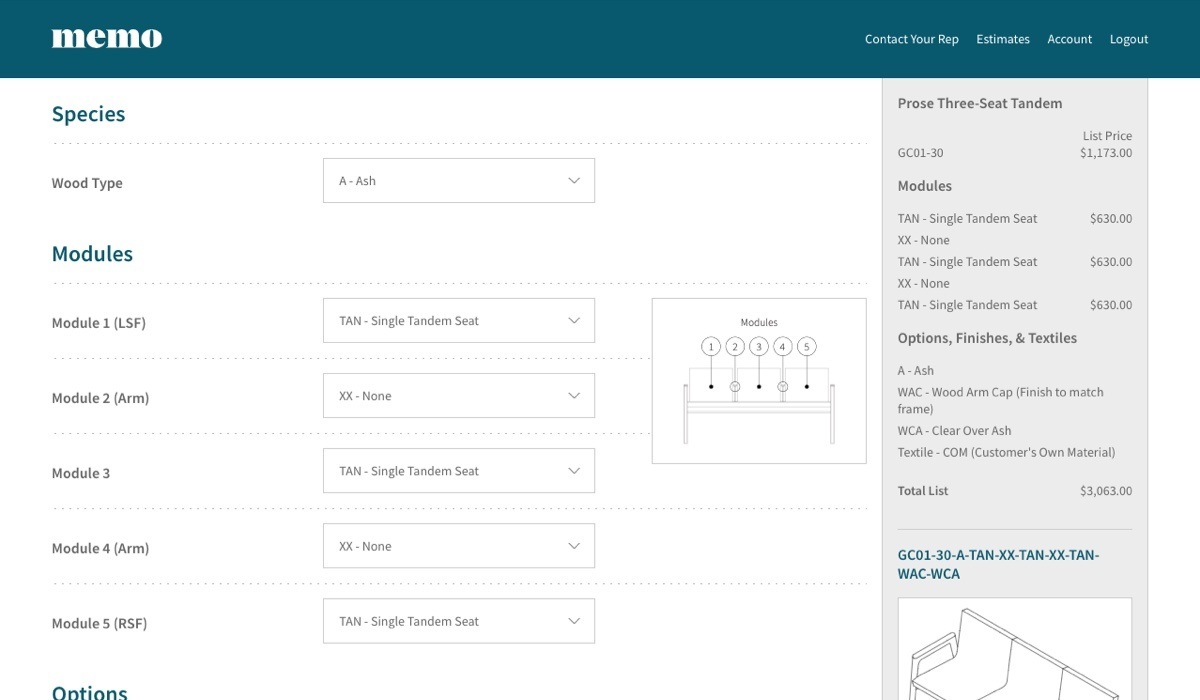Open the tandem seat product drawing thumbnail
The height and width of the screenshot is (700, 1200).
point(1014,649)
